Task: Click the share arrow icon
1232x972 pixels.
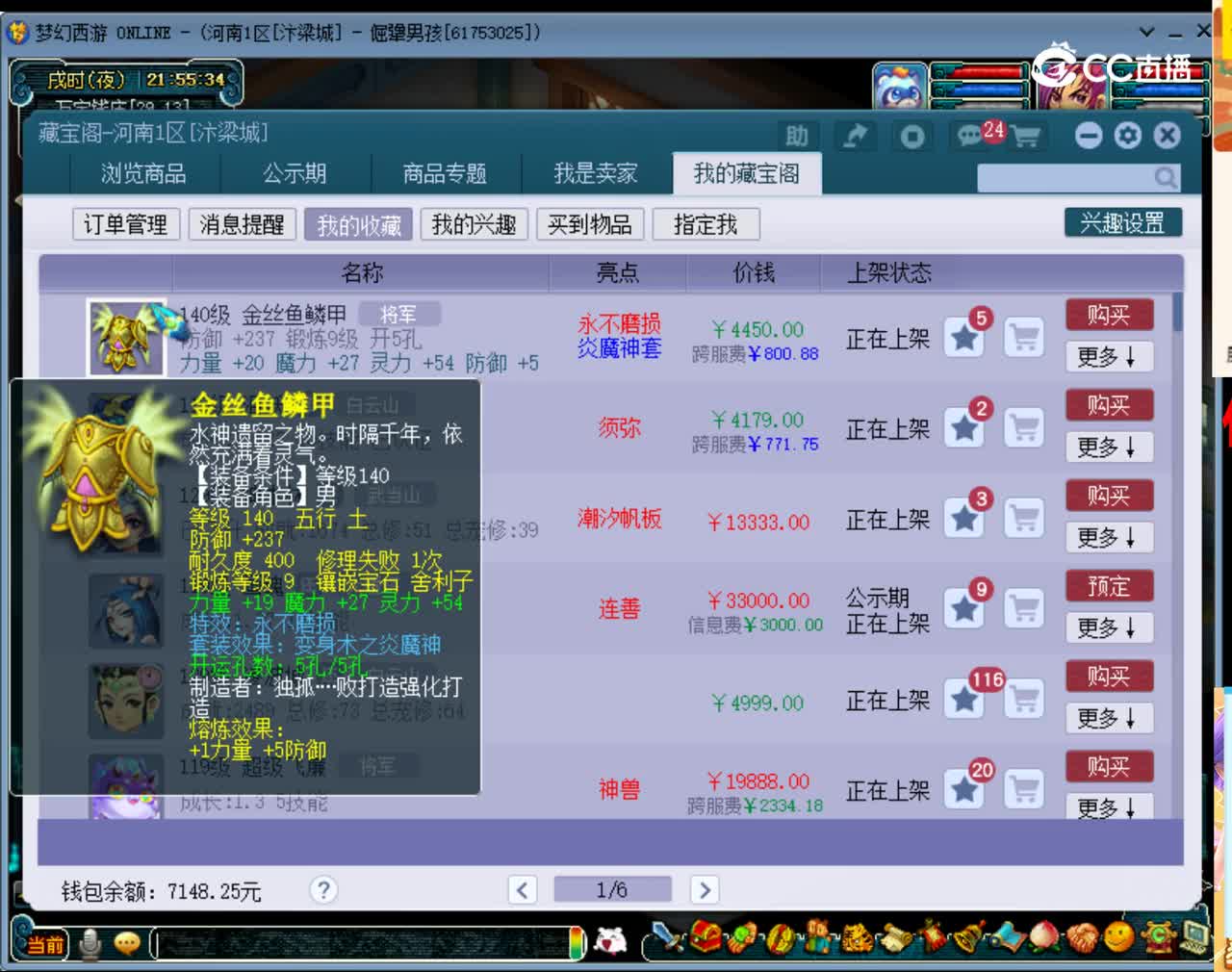Action: [x=855, y=136]
